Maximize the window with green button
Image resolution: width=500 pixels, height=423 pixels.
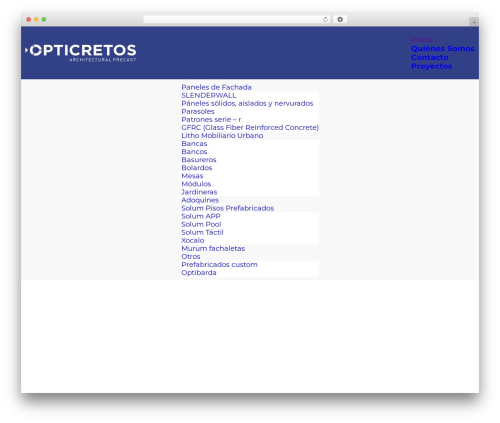coord(44,19)
